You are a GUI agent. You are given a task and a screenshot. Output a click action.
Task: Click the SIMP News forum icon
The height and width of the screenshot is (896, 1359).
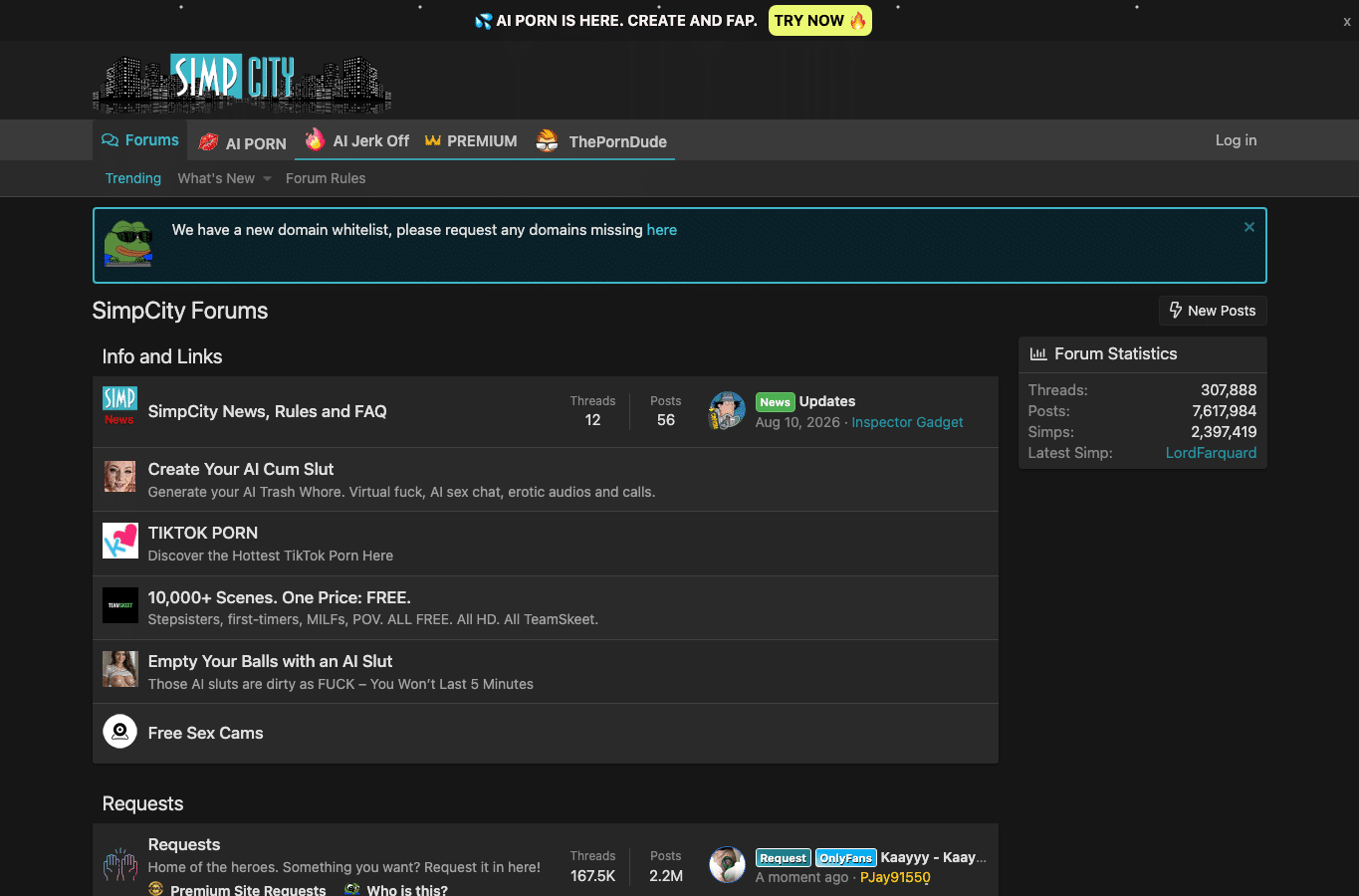pyautogui.click(x=119, y=406)
